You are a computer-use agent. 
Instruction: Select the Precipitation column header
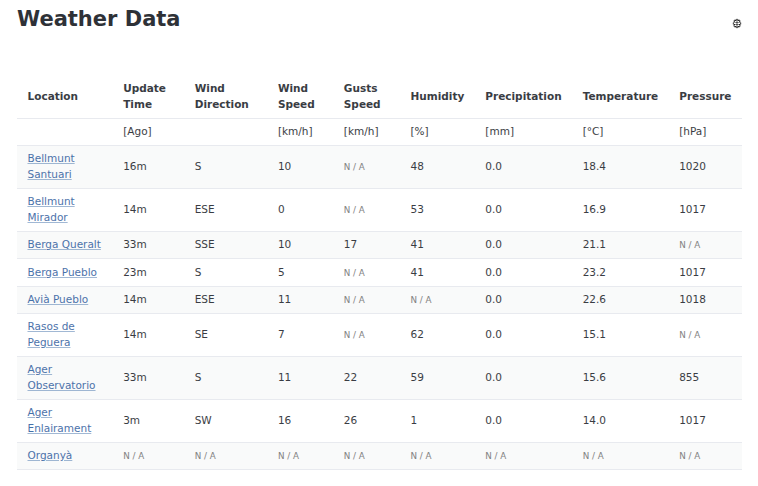pyautogui.click(x=523, y=96)
